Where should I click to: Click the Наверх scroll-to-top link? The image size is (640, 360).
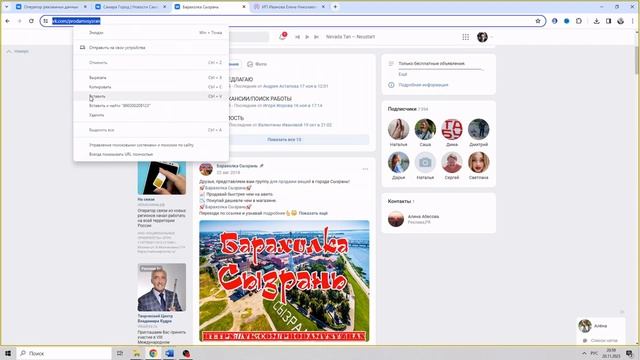point(18,51)
